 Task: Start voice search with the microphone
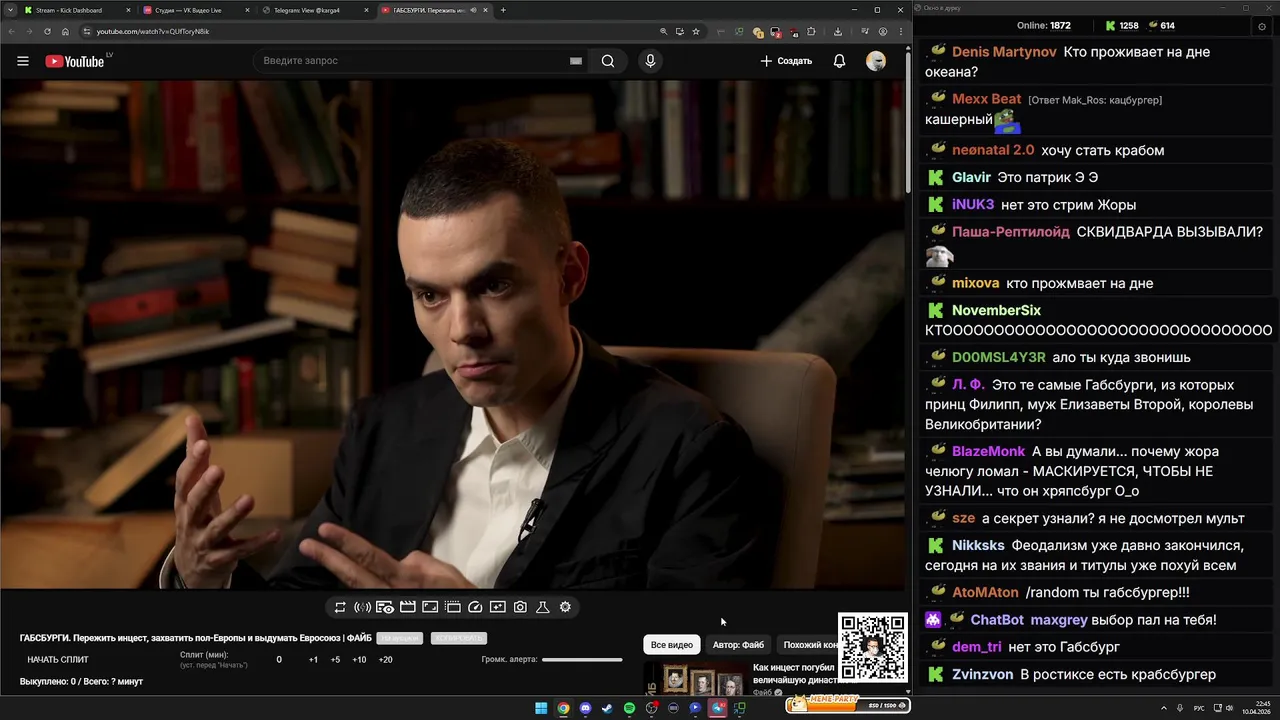coord(650,61)
